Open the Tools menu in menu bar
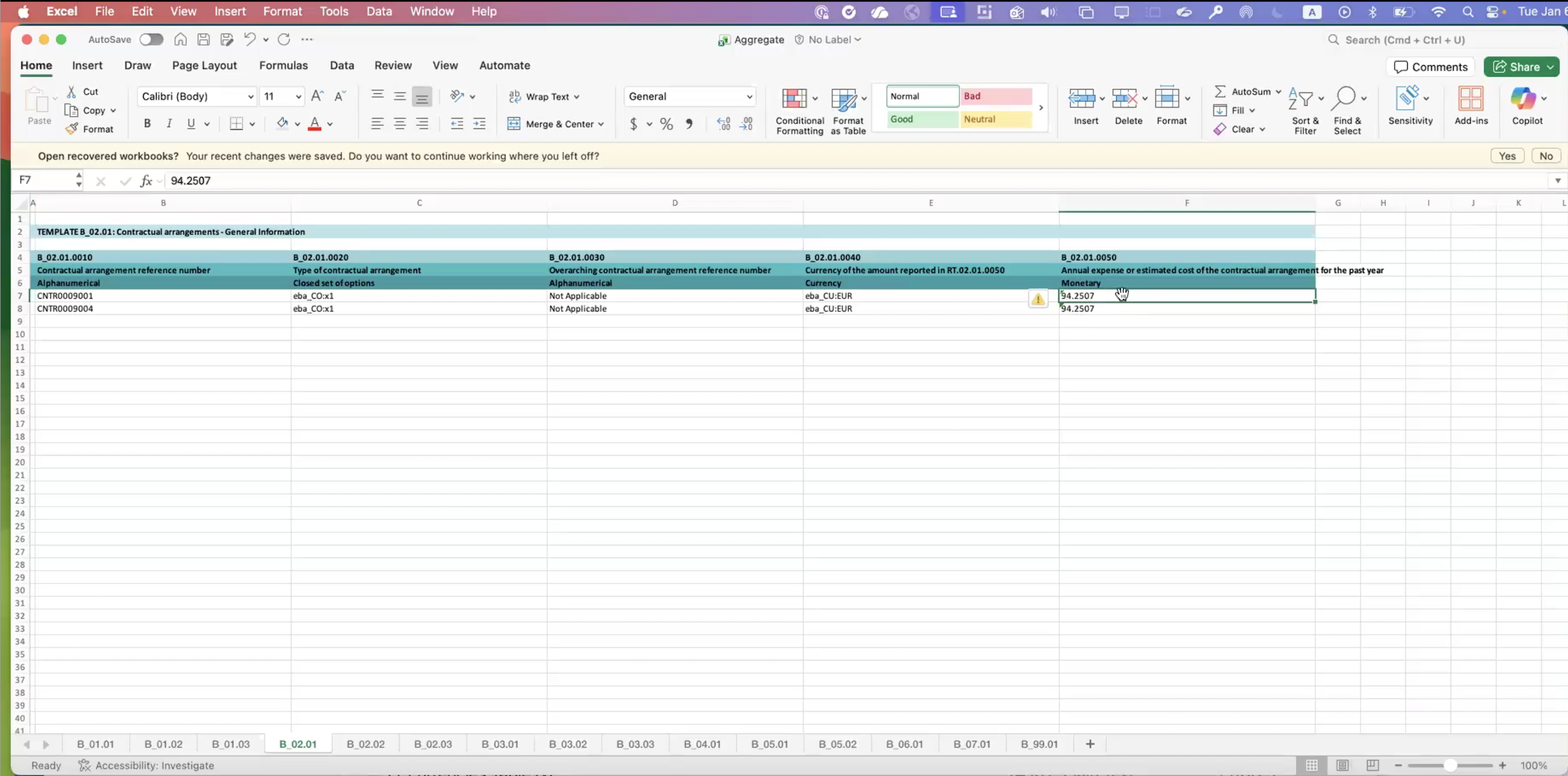This screenshot has height=776, width=1568. [x=333, y=11]
